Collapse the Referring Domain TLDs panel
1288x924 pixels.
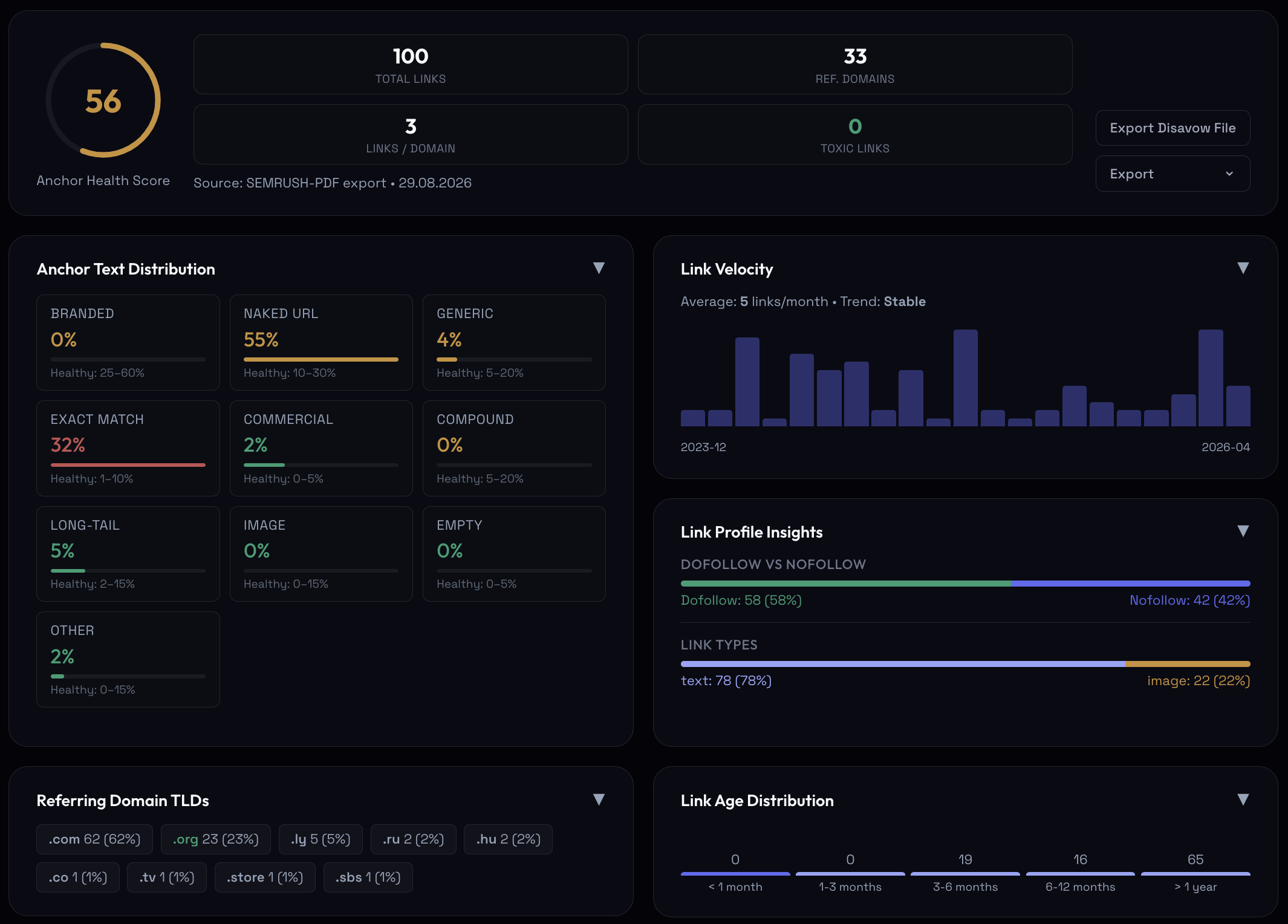(599, 799)
